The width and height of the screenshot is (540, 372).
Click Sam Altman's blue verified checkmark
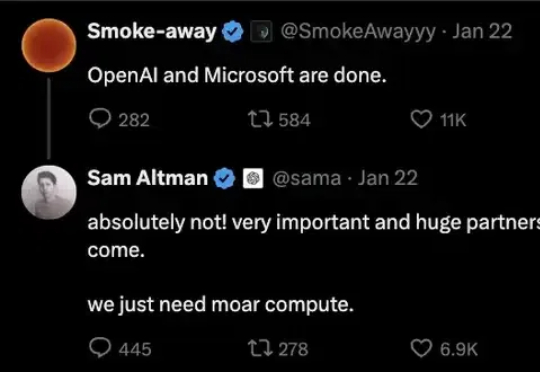pyautogui.click(x=224, y=178)
